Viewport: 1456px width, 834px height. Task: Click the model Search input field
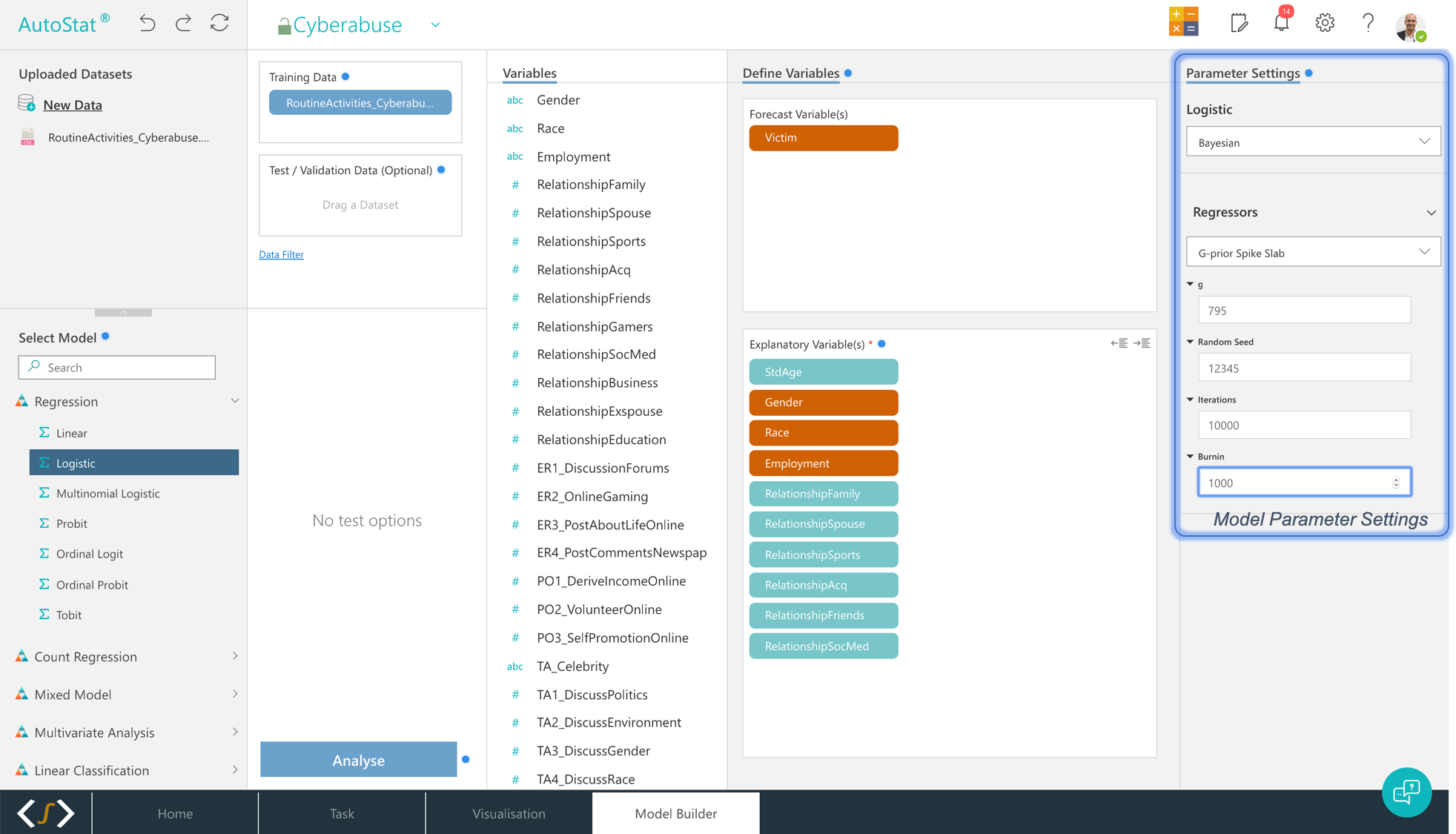tap(117, 367)
